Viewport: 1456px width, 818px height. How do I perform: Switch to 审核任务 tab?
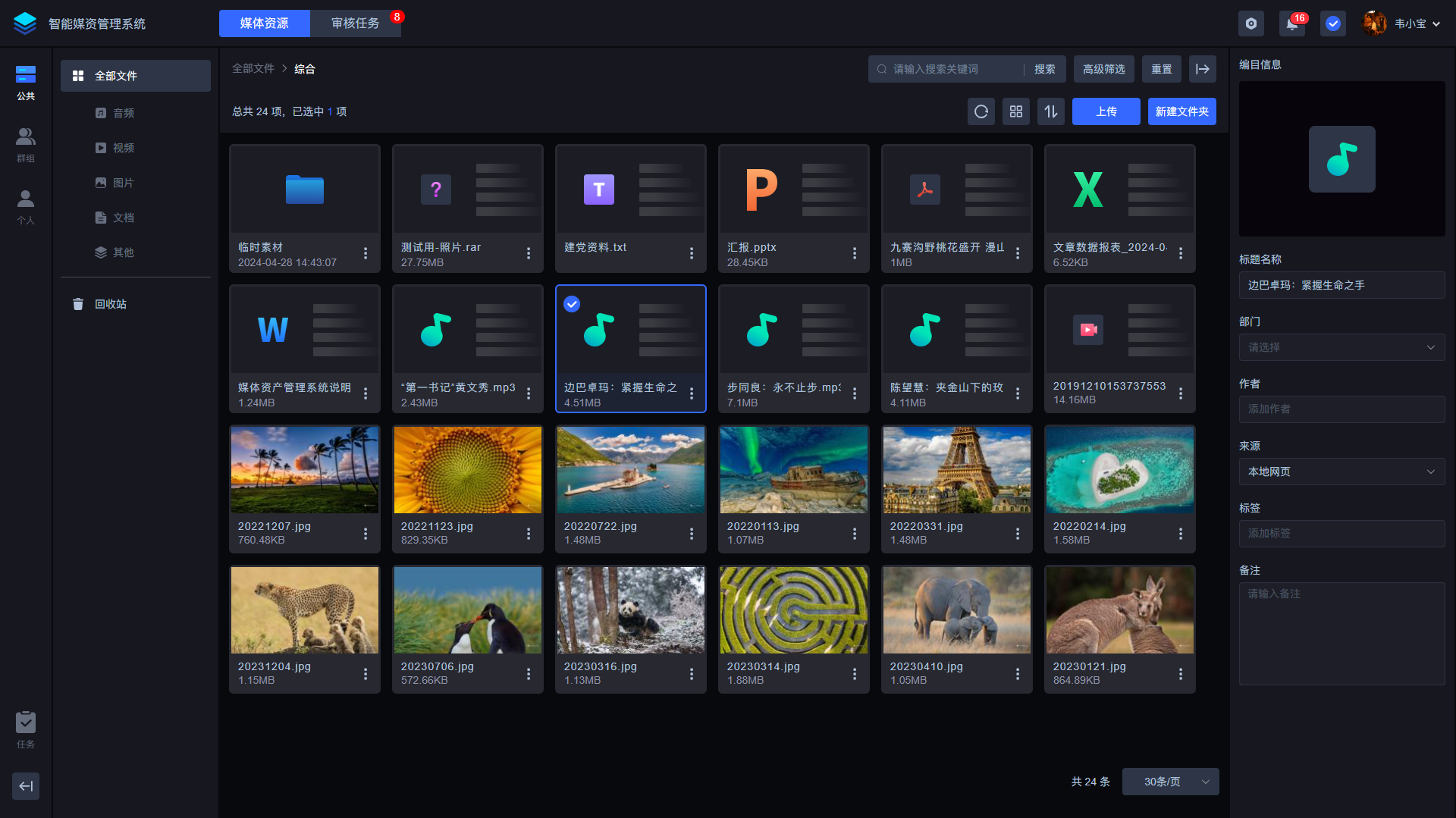[x=355, y=24]
